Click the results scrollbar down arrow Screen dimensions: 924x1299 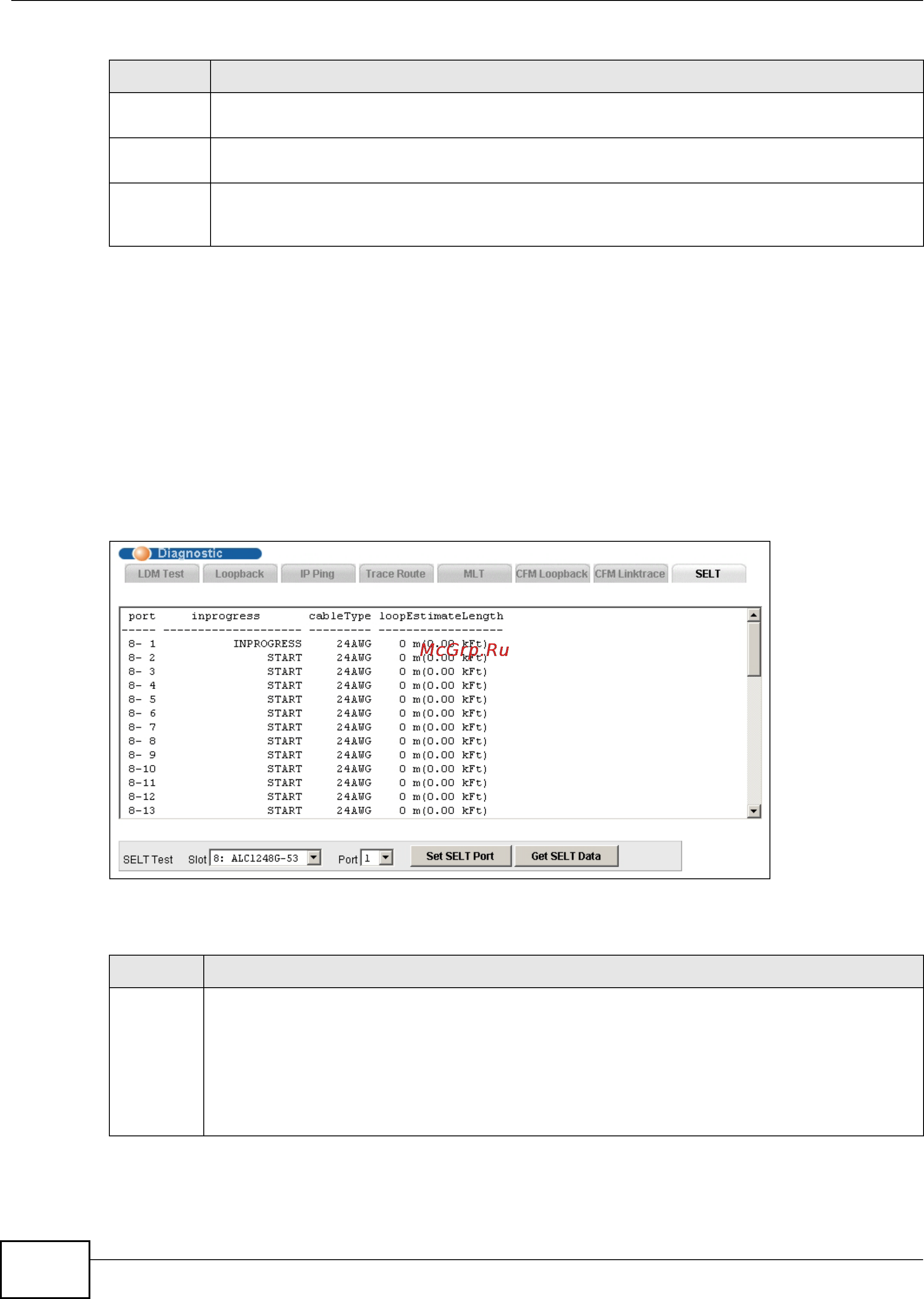click(x=754, y=811)
